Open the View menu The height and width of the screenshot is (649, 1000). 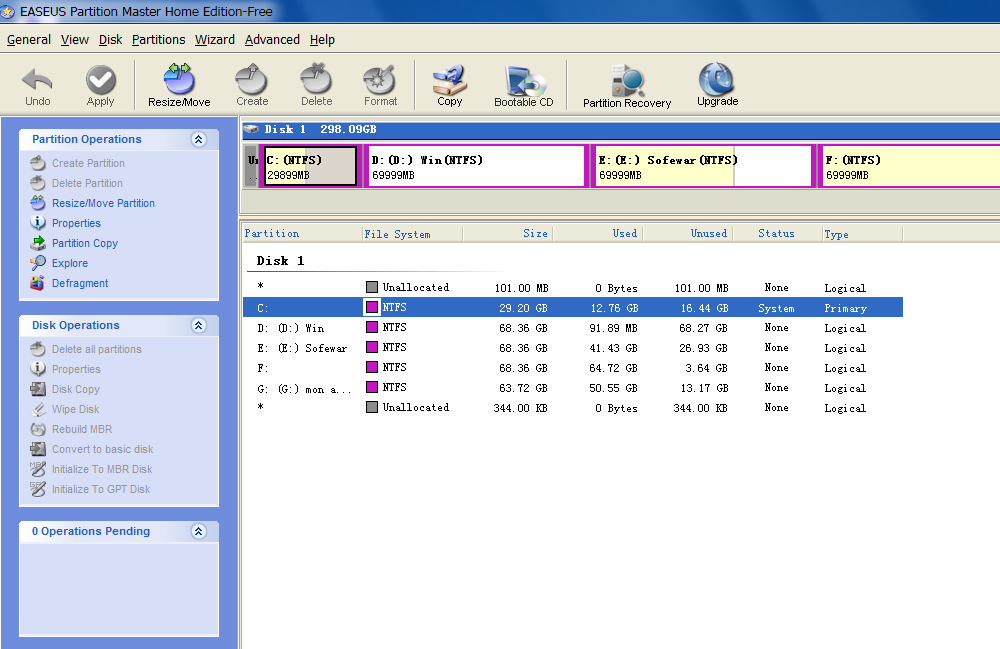tap(75, 40)
